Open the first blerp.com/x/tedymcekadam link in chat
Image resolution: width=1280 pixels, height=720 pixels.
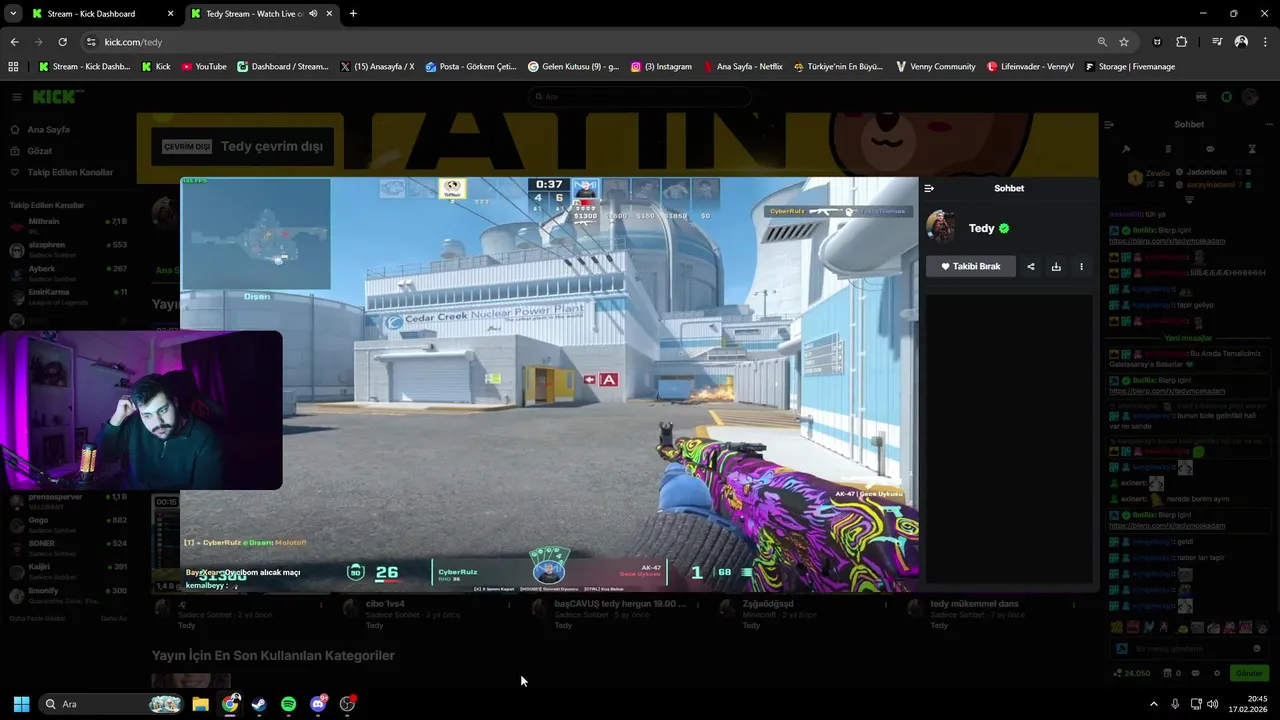coord(1167,241)
